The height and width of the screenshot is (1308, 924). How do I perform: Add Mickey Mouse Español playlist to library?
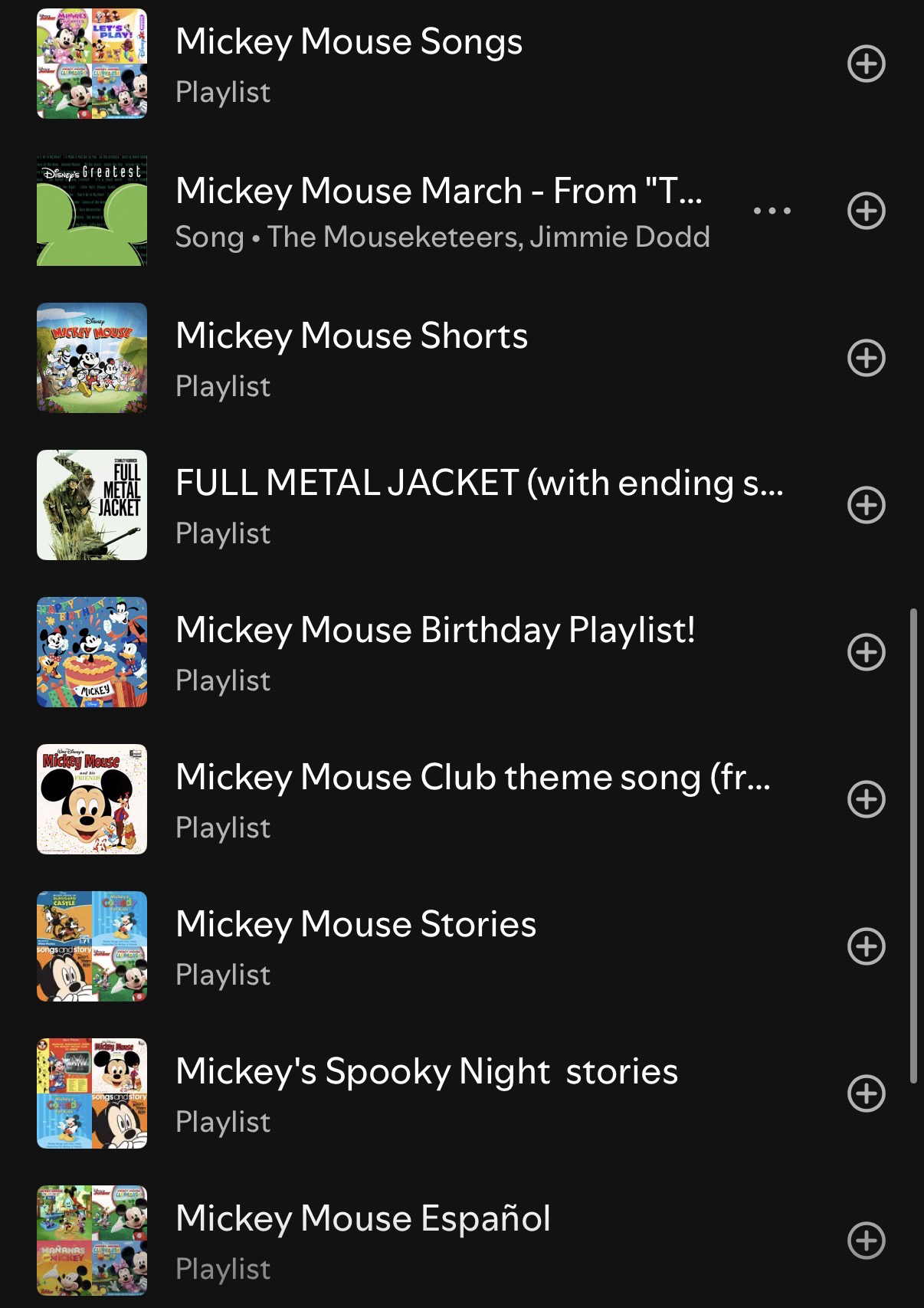(867, 1241)
